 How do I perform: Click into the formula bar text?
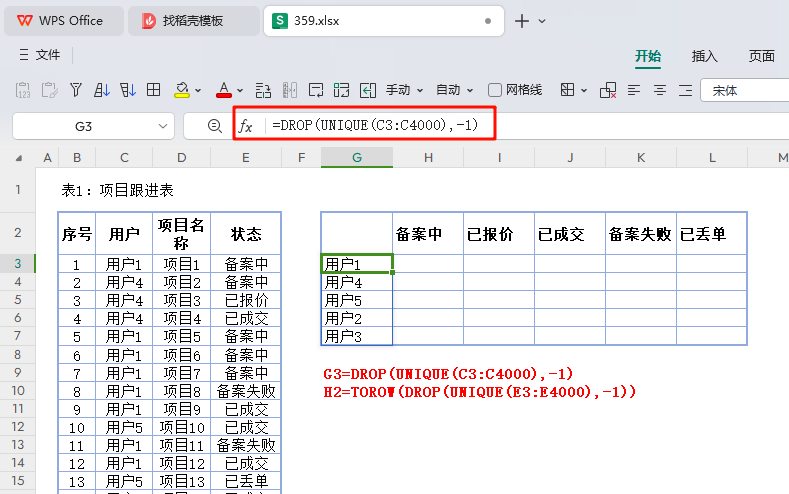(x=375, y=125)
